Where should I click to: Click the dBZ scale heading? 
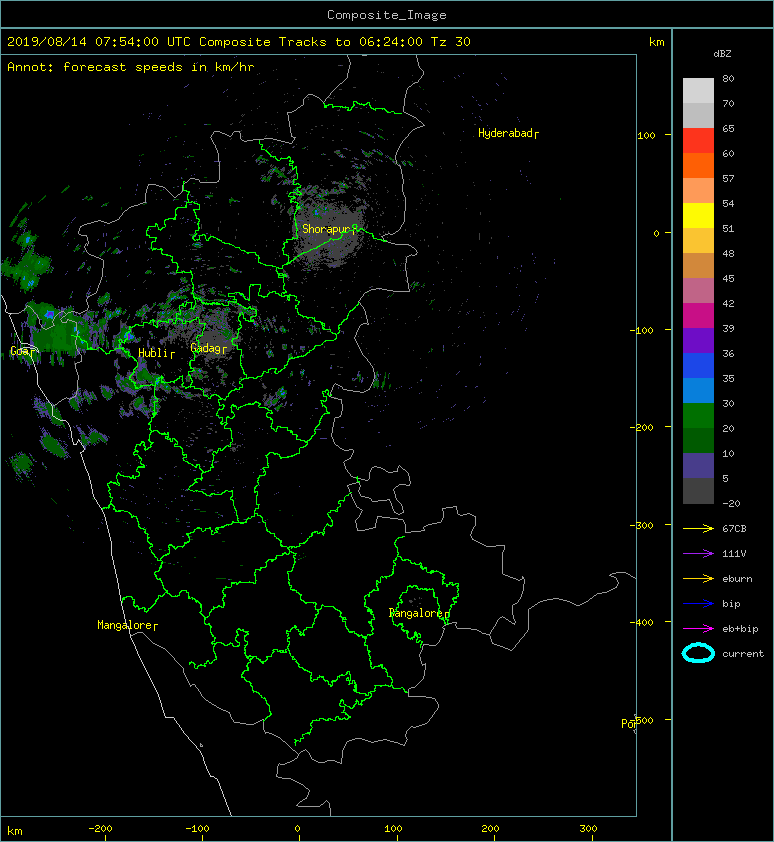coord(722,54)
